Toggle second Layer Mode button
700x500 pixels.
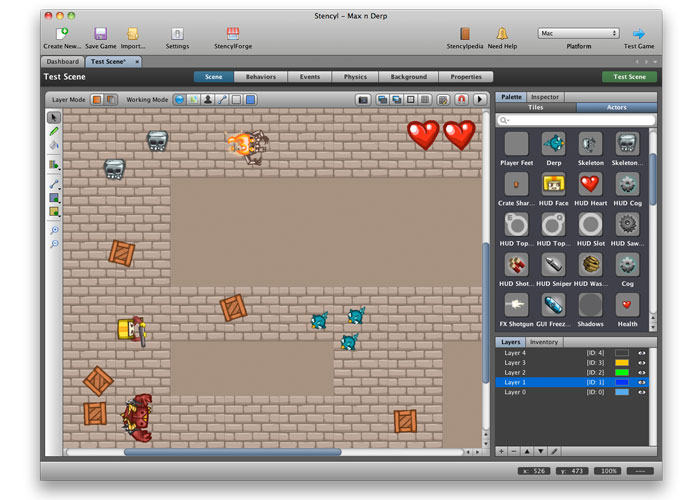click(x=111, y=99)
